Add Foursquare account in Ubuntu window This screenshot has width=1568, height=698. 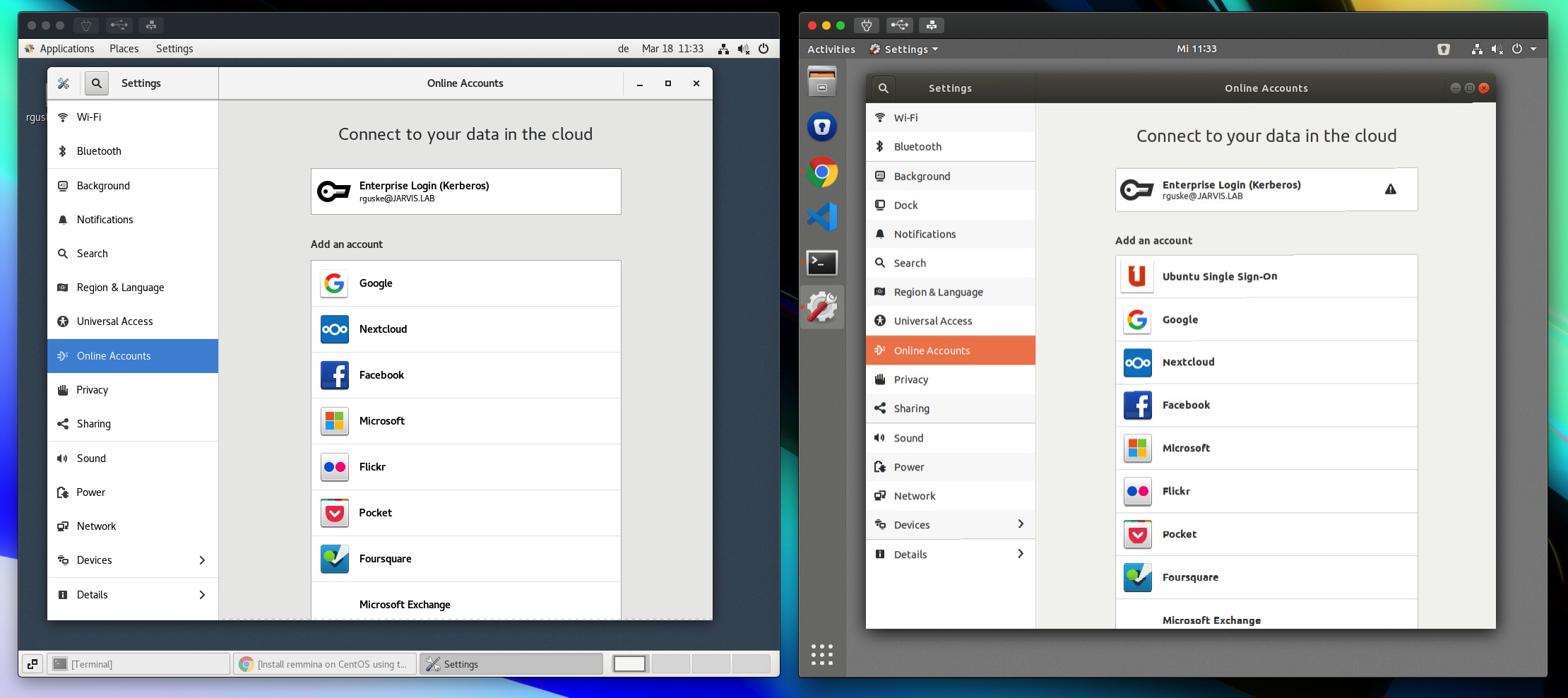pyautogui.click(x=1266, y=578)
